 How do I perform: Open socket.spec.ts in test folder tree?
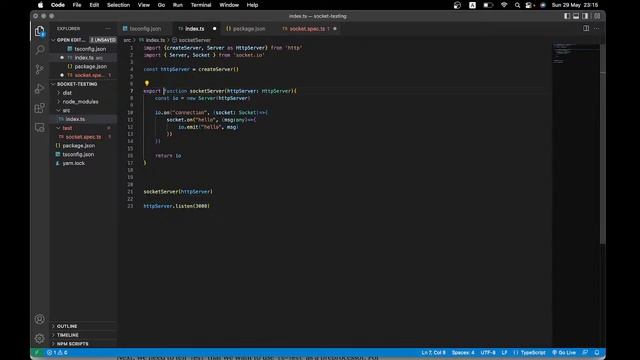point(83,137)
